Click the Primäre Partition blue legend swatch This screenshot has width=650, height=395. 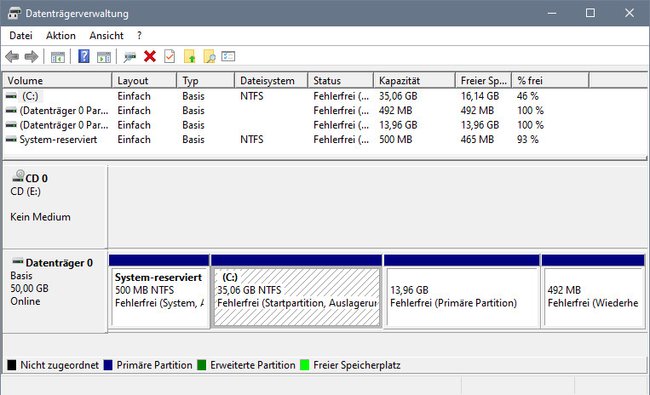pyautogui.click(x=108, y=365)
